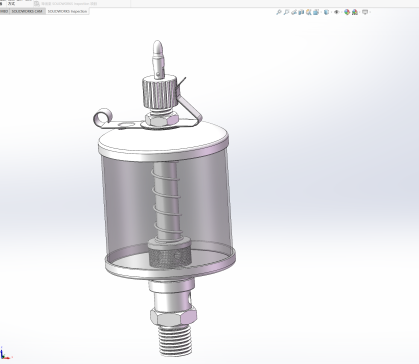Click the grayed SOLIDWORKS Inspection ribbon button
The height and width of the screenshot is (364, 419).
(65, 4)
